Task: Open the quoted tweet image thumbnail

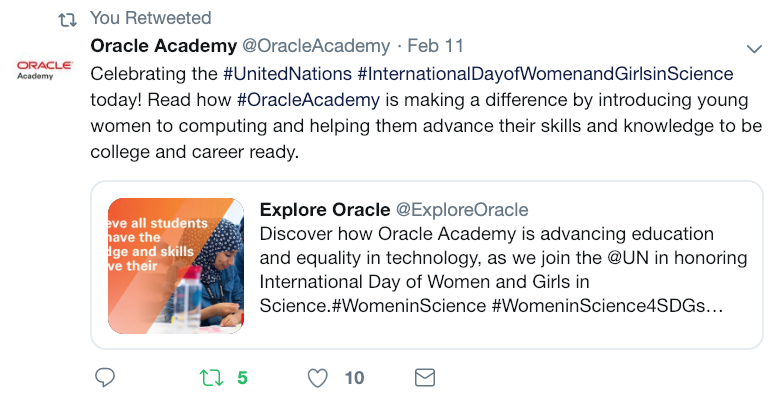Action: 176,265
